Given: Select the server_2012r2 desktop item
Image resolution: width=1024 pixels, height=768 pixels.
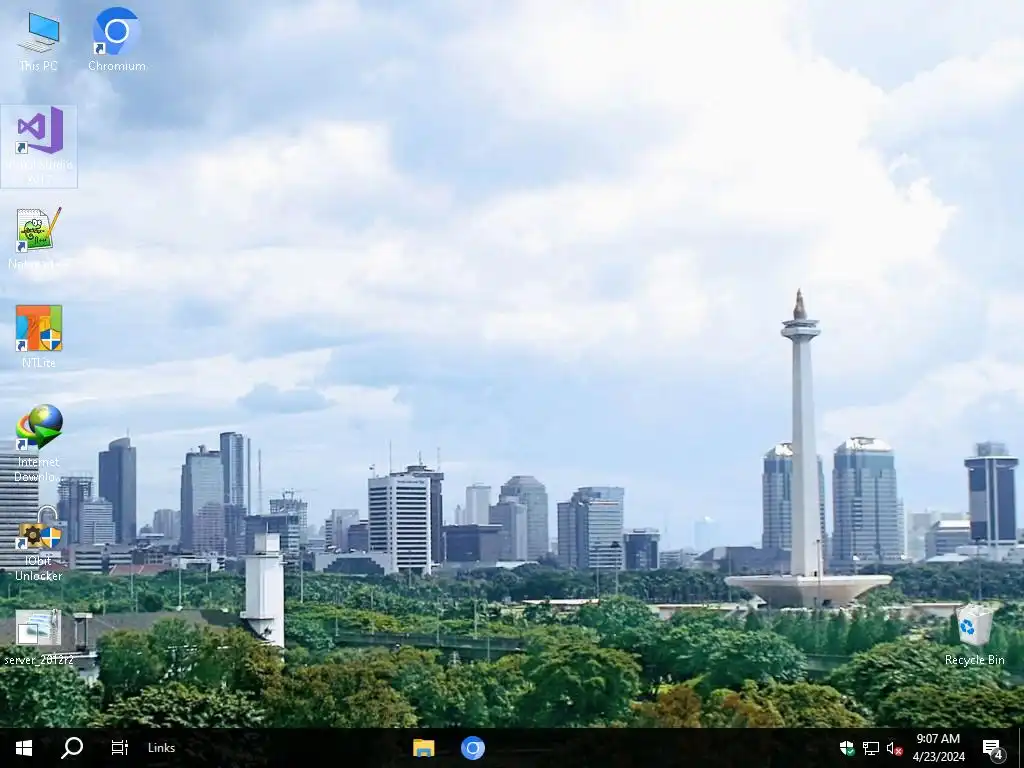Looking at the screenshot, I should coord(39,637).
